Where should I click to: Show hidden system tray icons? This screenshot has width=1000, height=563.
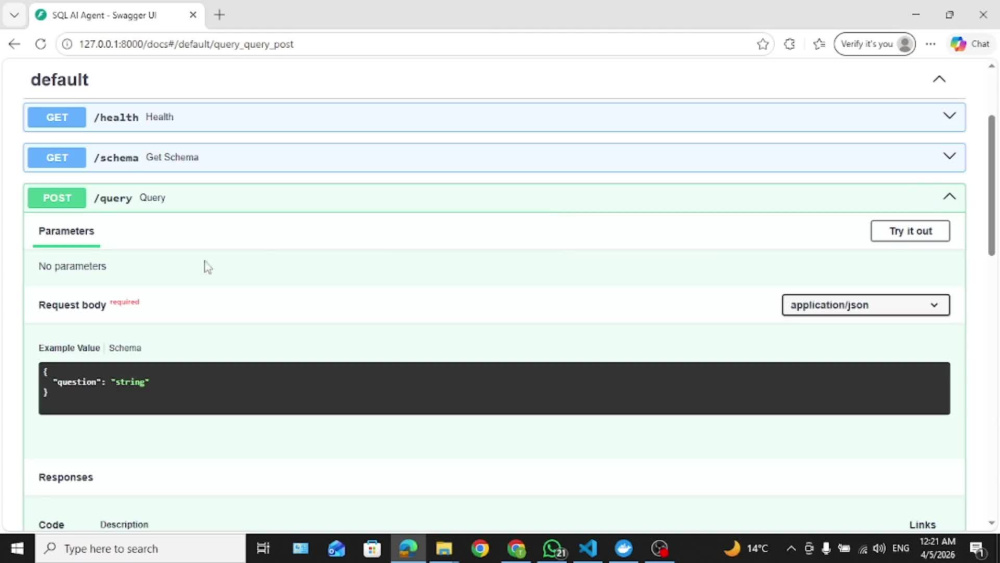coord(791,548)
